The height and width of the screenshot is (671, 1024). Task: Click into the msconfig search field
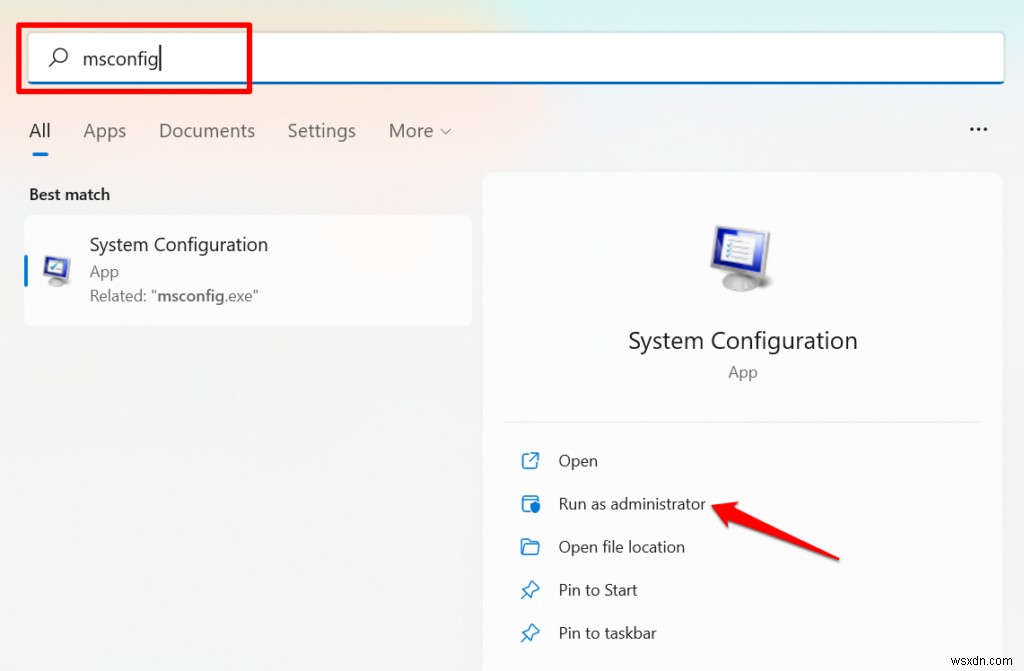click(x=515, y=58)
